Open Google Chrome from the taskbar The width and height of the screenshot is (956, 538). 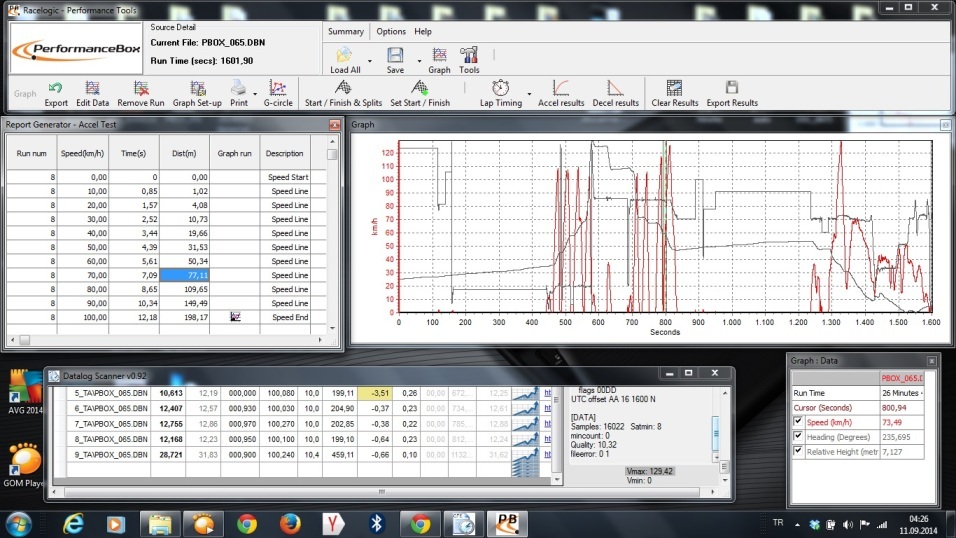tap(247, 523)
